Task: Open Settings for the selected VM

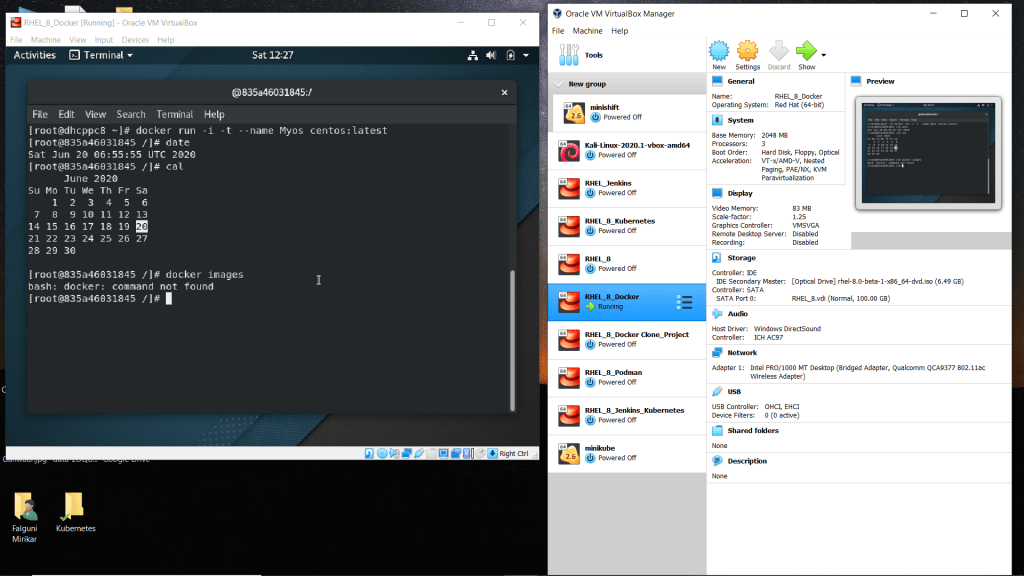Action: 747,54
